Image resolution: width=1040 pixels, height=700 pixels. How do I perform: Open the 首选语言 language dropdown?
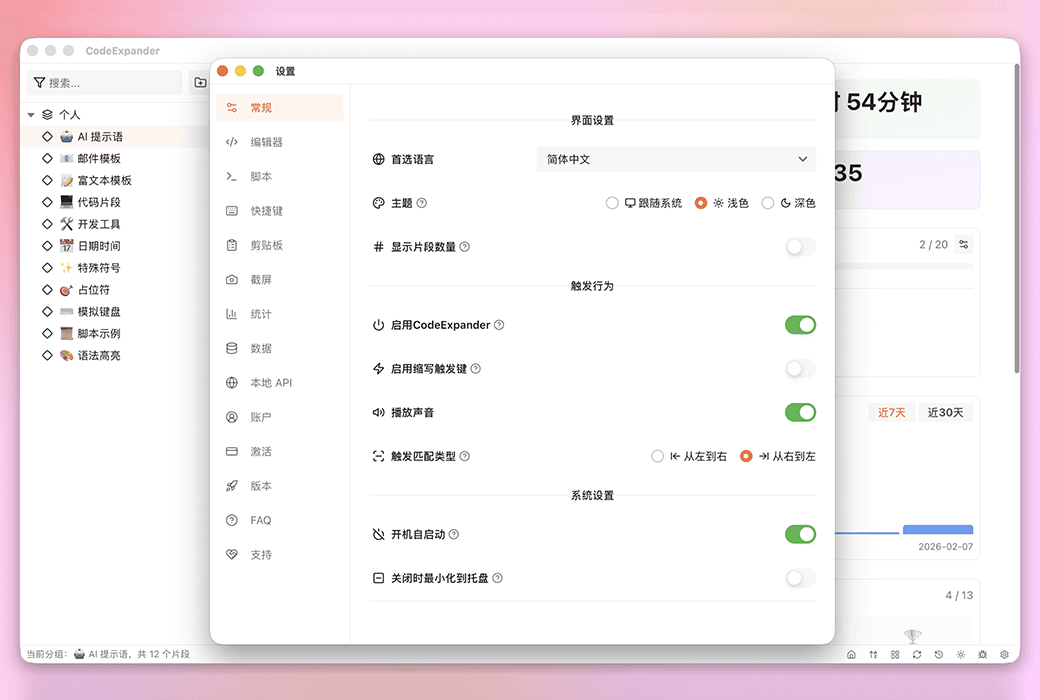tap(676, 159)
